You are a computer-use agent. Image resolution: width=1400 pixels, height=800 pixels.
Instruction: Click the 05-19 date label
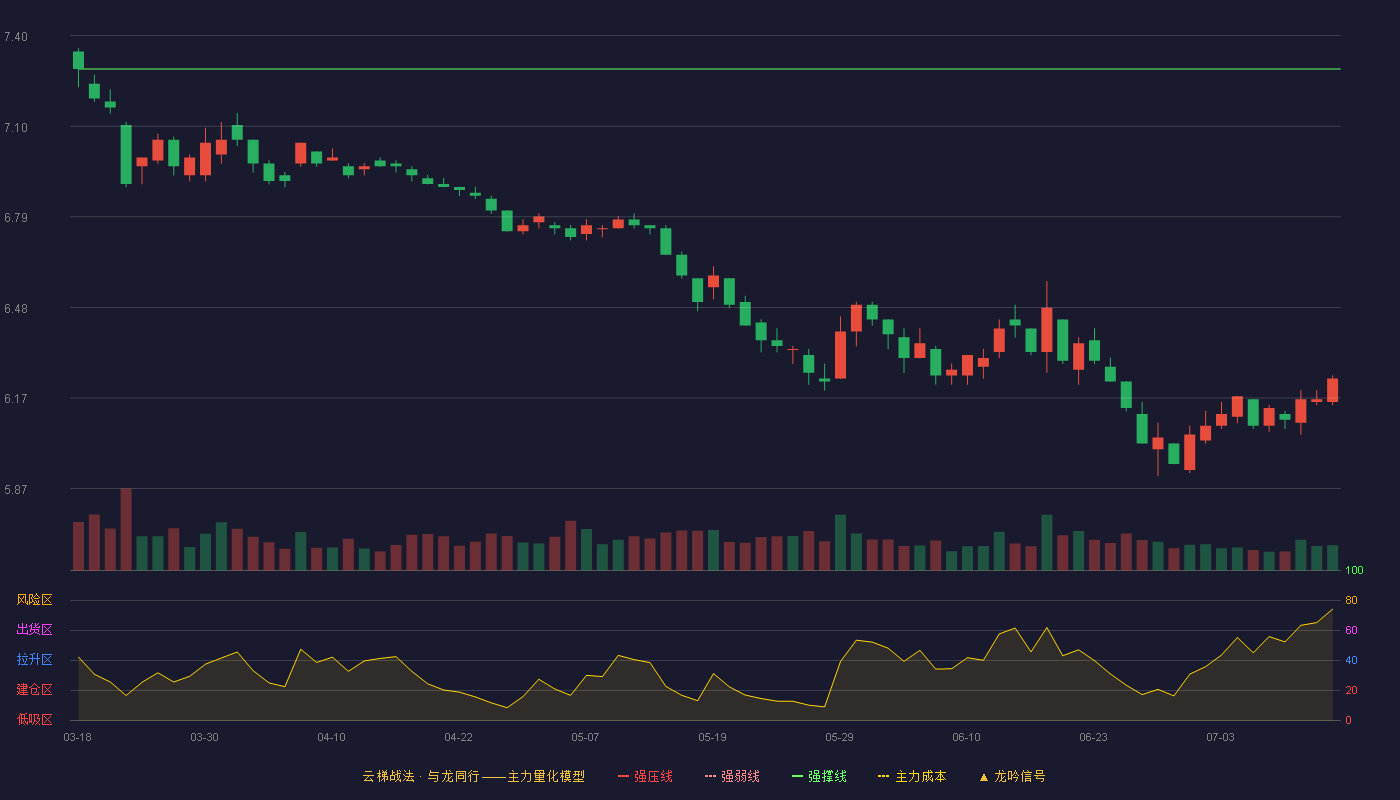click(x=712, y=737)
